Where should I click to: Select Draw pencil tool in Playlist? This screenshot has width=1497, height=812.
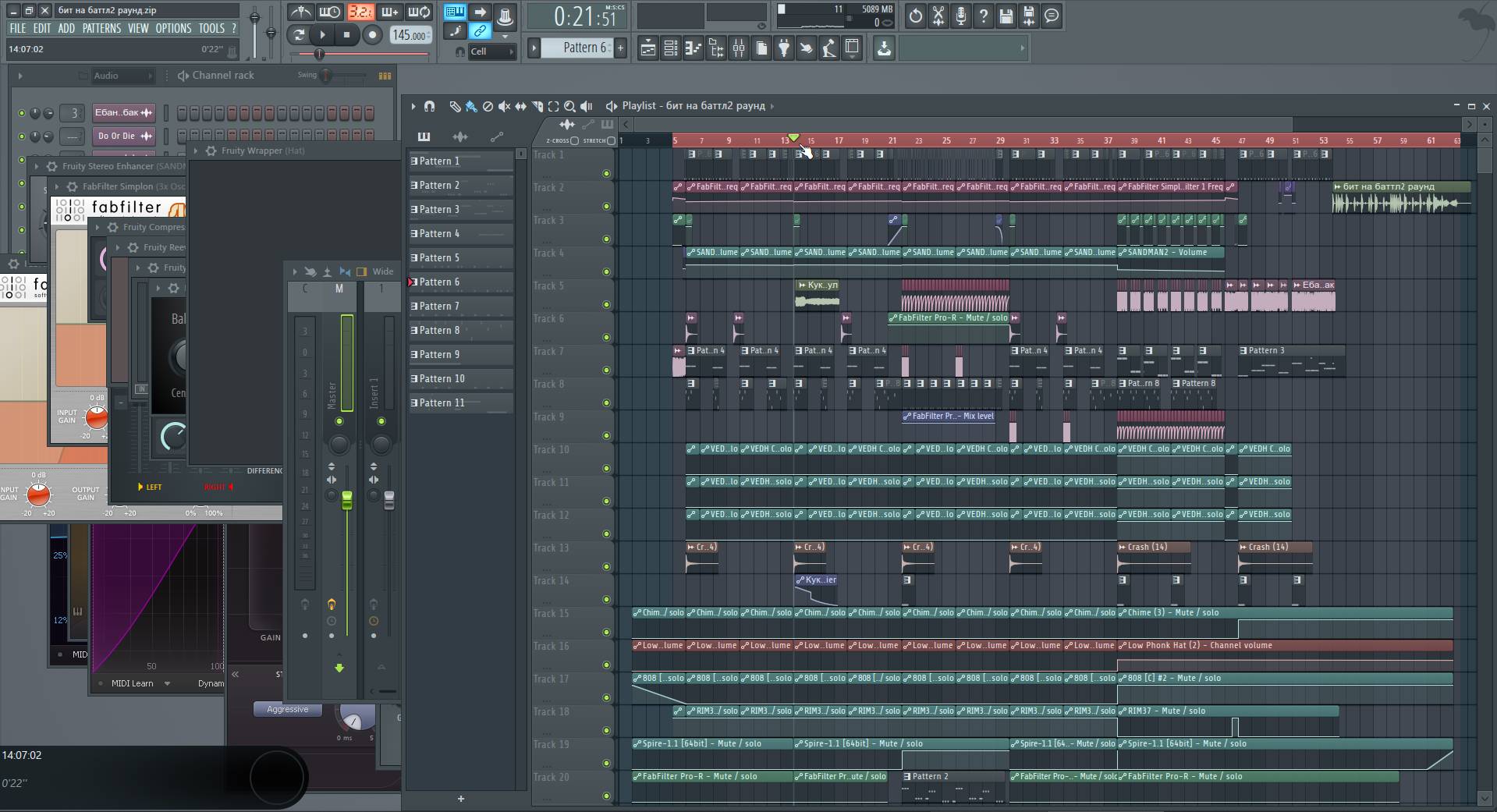455,106
